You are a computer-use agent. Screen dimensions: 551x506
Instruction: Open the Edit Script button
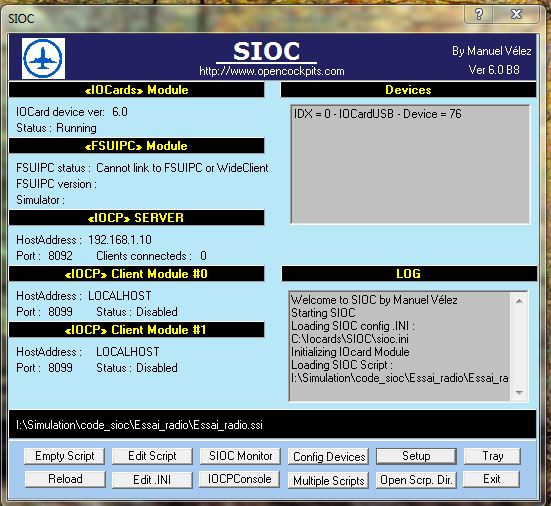(152, 456)
